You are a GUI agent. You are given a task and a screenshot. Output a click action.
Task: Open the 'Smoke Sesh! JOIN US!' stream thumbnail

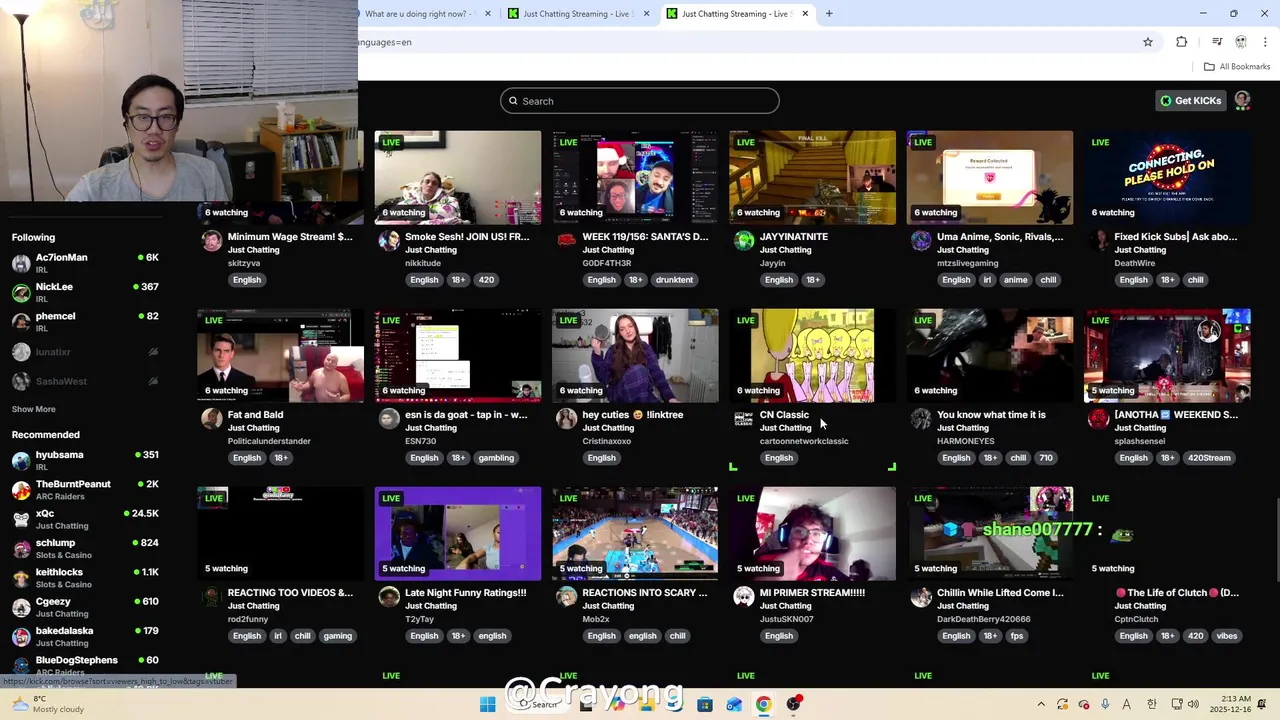458,177
